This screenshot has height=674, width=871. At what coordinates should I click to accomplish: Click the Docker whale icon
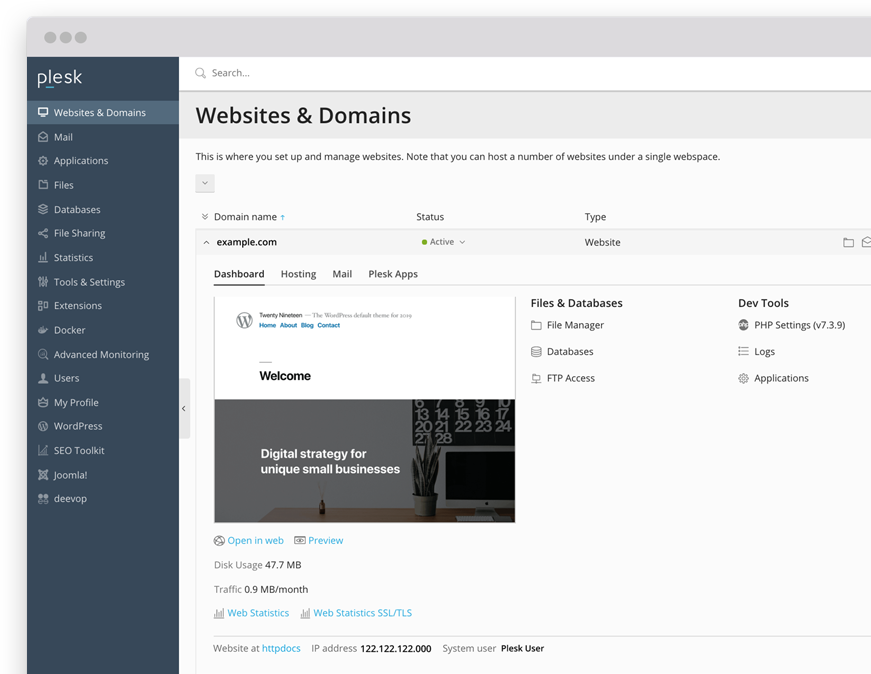[43, 330]
